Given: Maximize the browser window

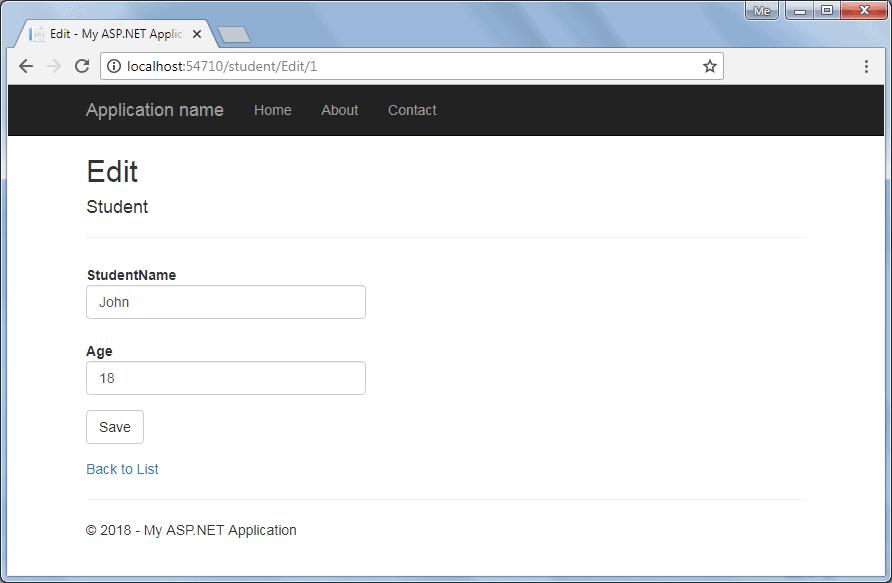Looking at the screenshot, I should tap(827, 11).
